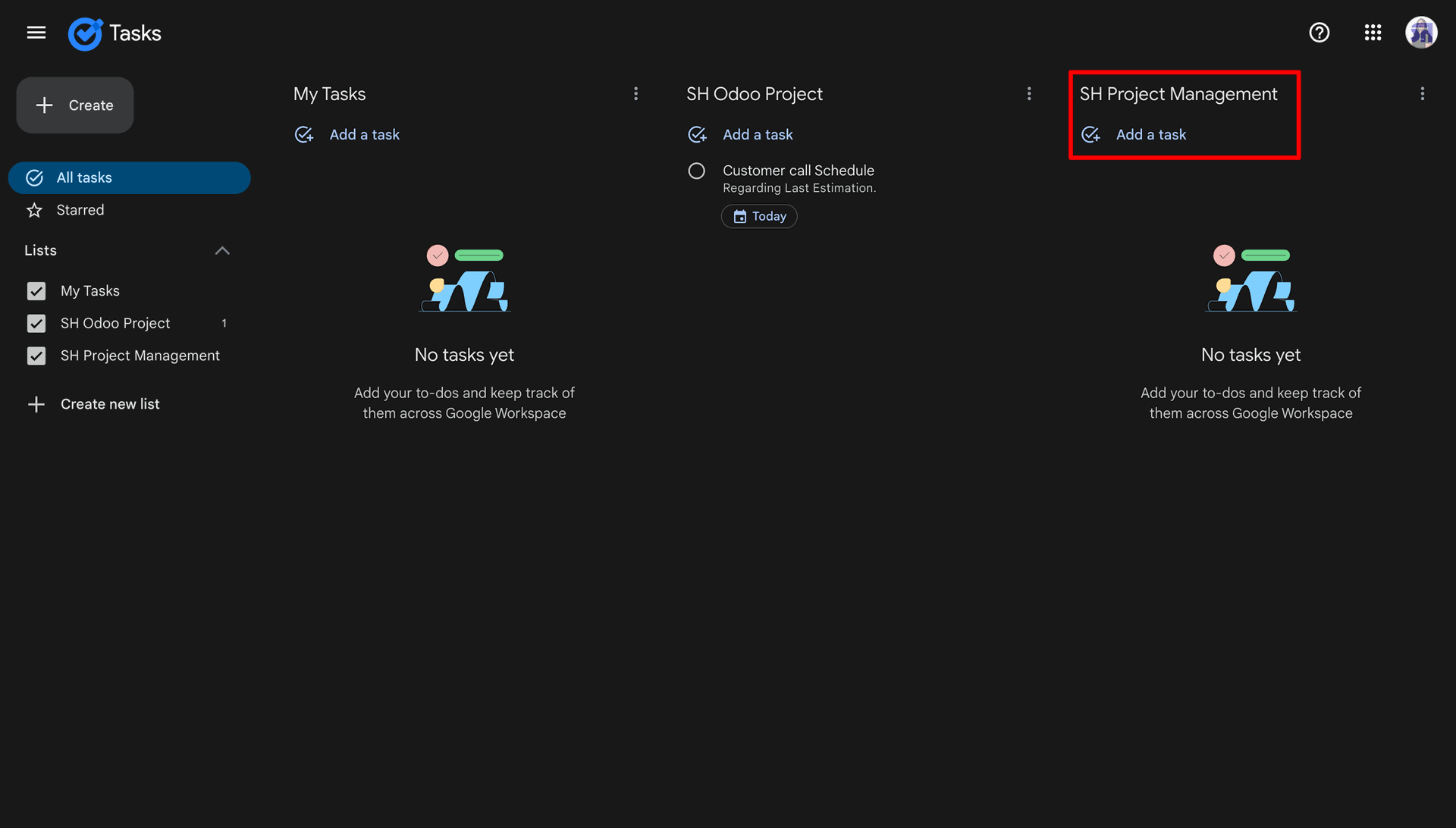Screen dimensions: 1456x828
Task: Open the Google account avatar
Action: click(1421, 33)
